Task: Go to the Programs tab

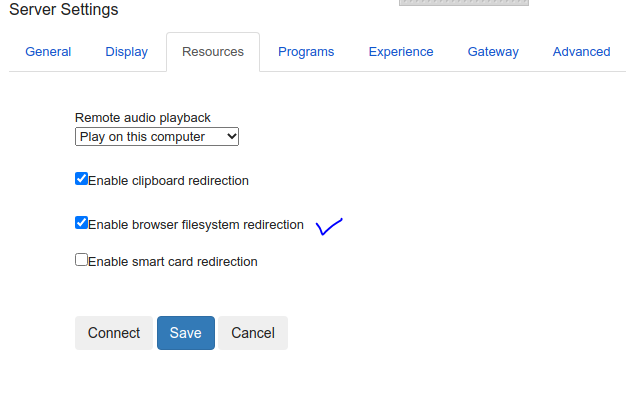Action: 306,52
